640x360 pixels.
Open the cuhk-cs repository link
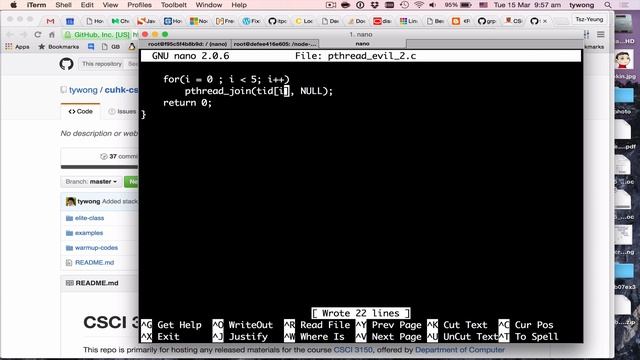121,90
